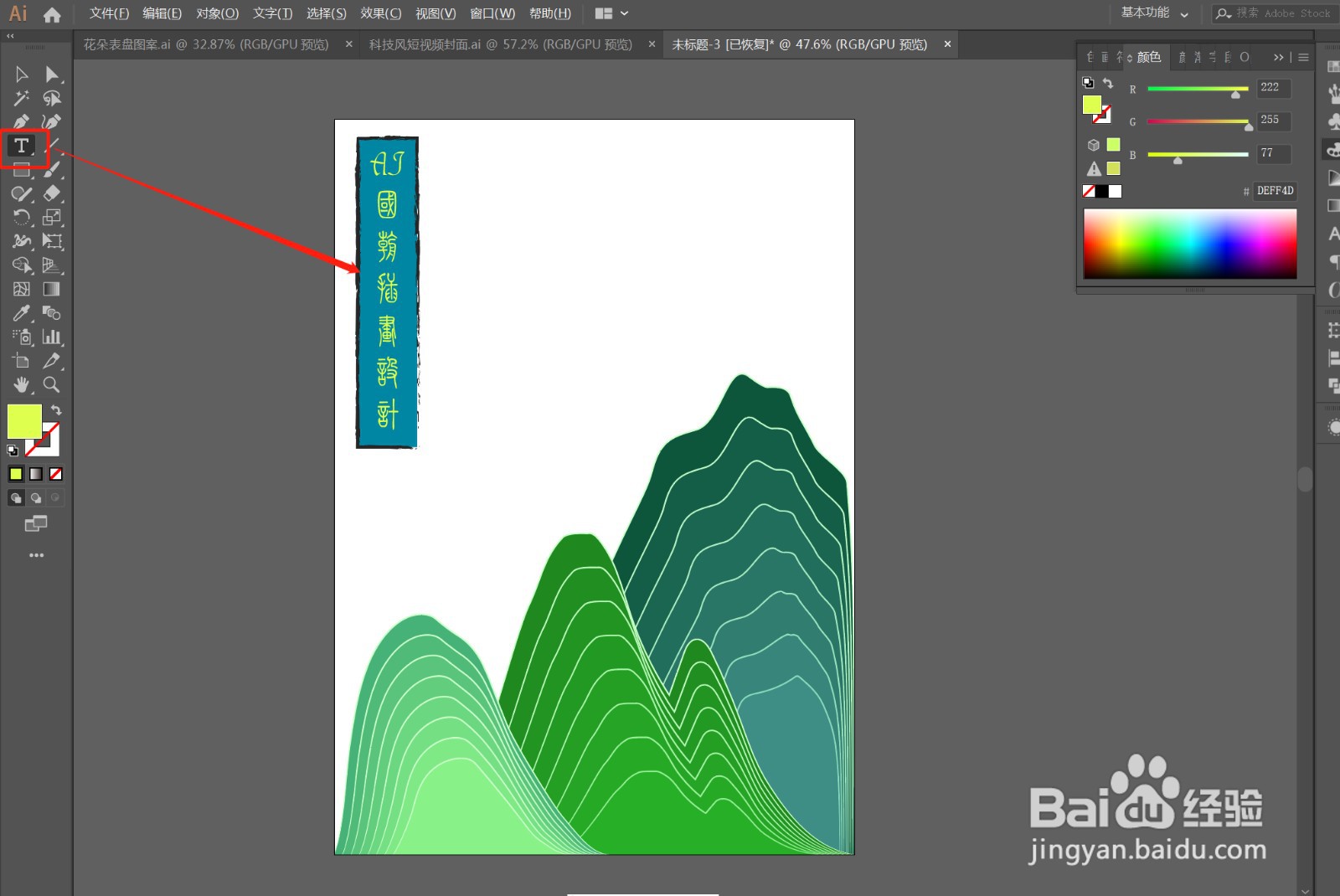Select the Rectangle tool
1340x896 pixels.
(x=22, y=170)
